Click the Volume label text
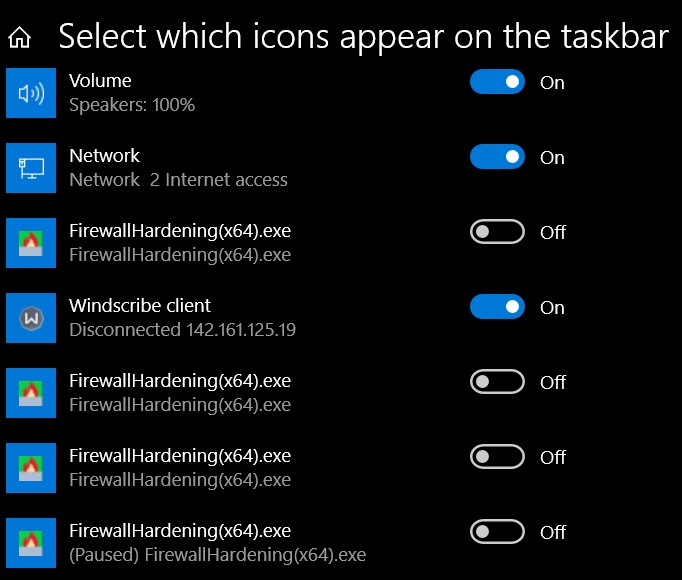Image resolution: width=682 pixels, height=580 pixels. pyautogui.click(x=100, y=80)
